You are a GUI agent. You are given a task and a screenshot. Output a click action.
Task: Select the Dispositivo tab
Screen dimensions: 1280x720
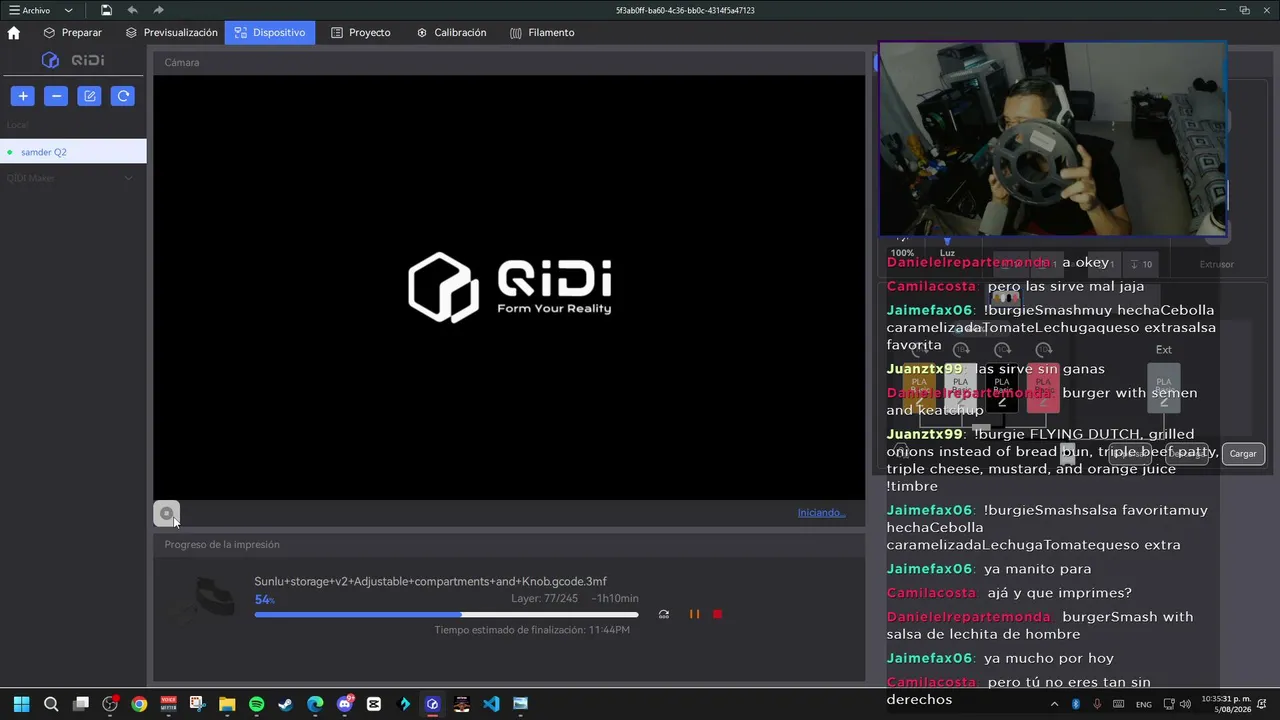pyautogui.click(x=270, y=33)
